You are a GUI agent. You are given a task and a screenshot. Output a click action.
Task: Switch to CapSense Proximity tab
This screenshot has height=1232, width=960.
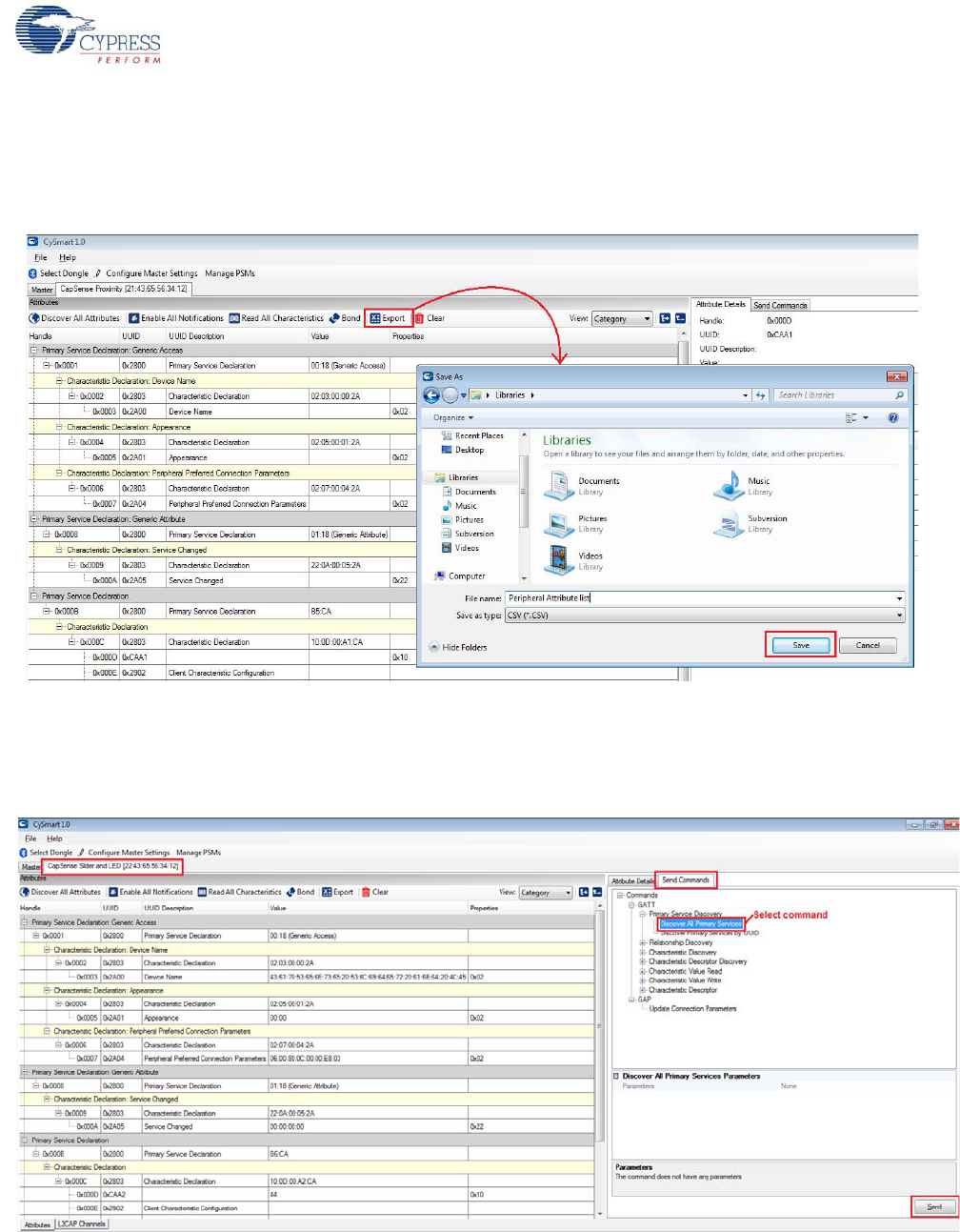click(124, 289)
